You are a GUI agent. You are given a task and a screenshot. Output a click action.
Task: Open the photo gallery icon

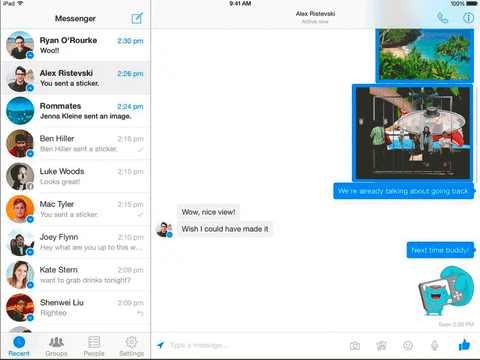381,346
